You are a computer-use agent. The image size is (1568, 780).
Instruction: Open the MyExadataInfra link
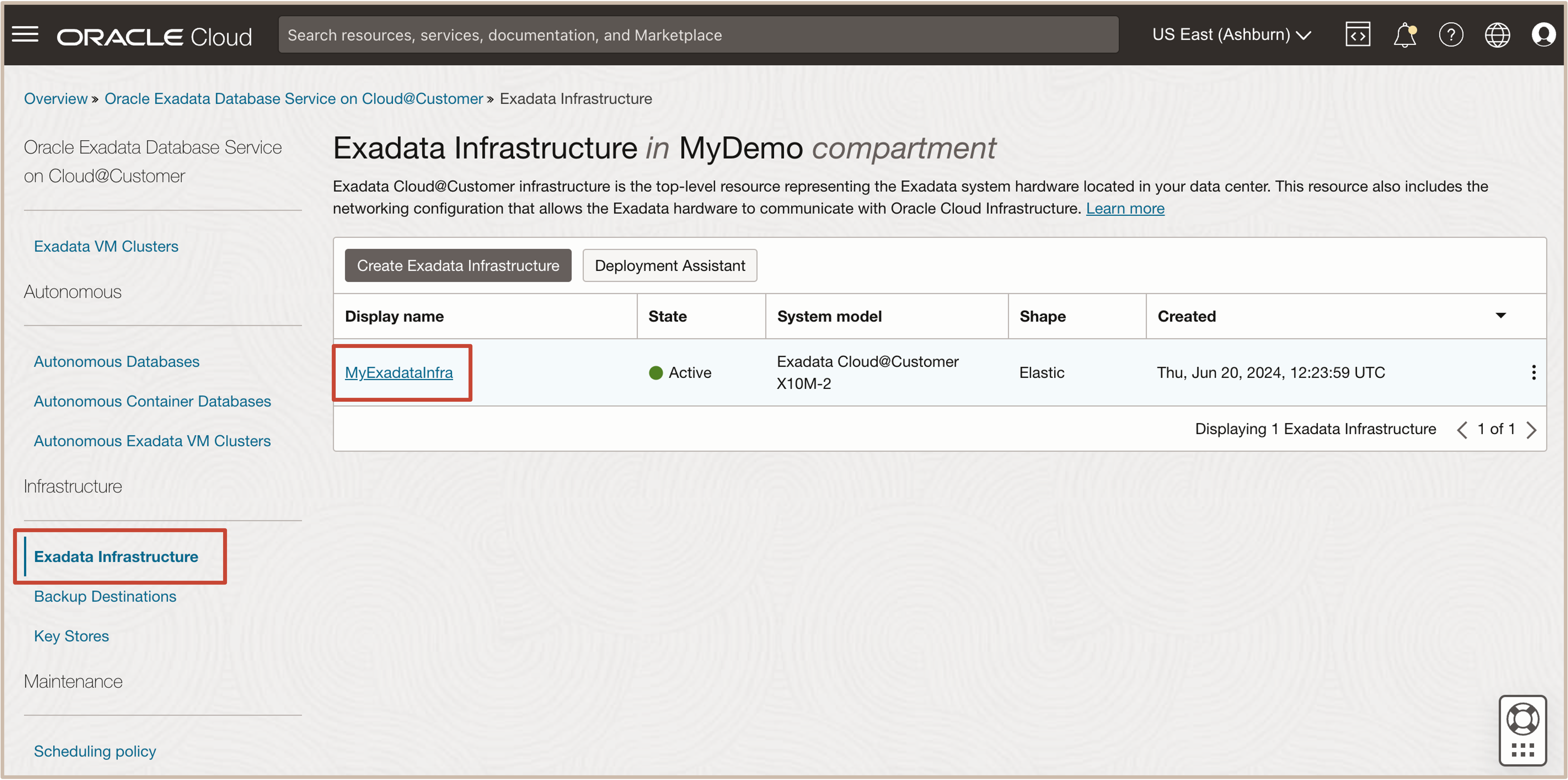click(399, 372)
